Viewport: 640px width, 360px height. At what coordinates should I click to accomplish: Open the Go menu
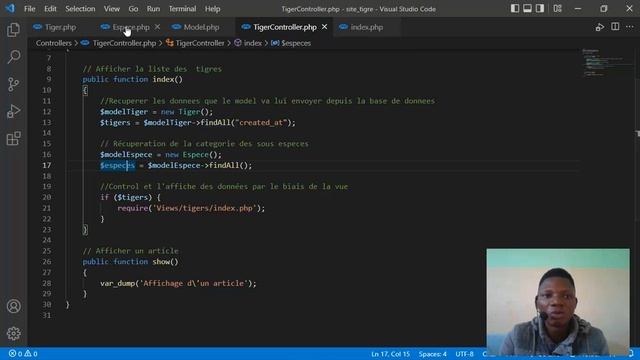pyautogui.click(x=133, y=9)
